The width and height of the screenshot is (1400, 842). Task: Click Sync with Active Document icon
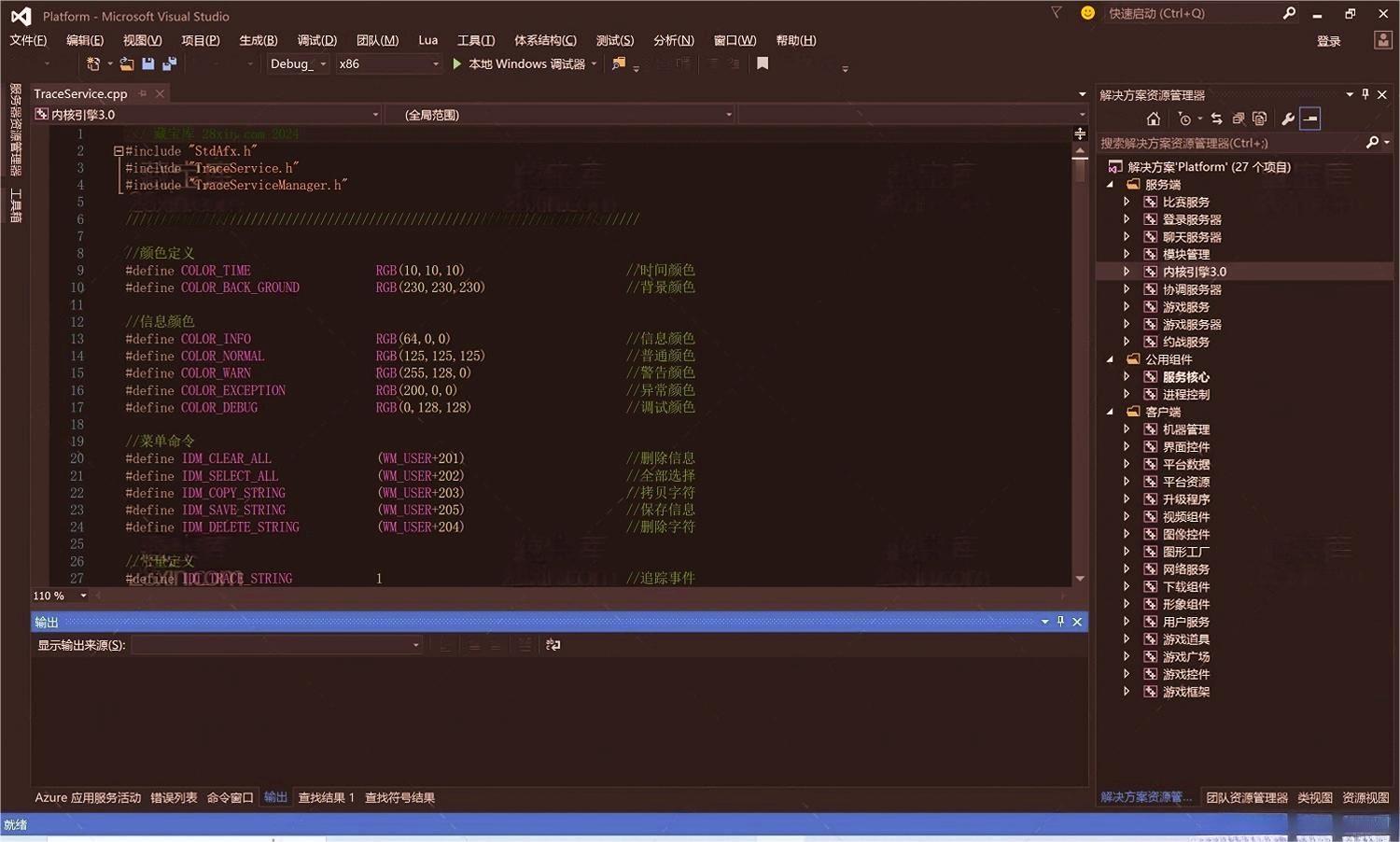(1216, 119)
